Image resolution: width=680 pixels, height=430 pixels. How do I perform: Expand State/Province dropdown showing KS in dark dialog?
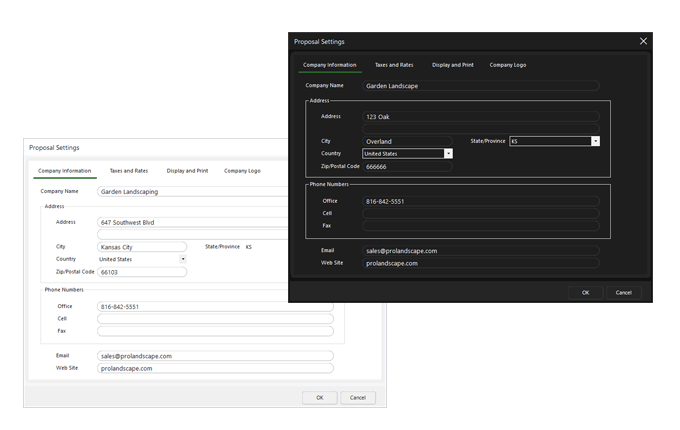[595, 141]
